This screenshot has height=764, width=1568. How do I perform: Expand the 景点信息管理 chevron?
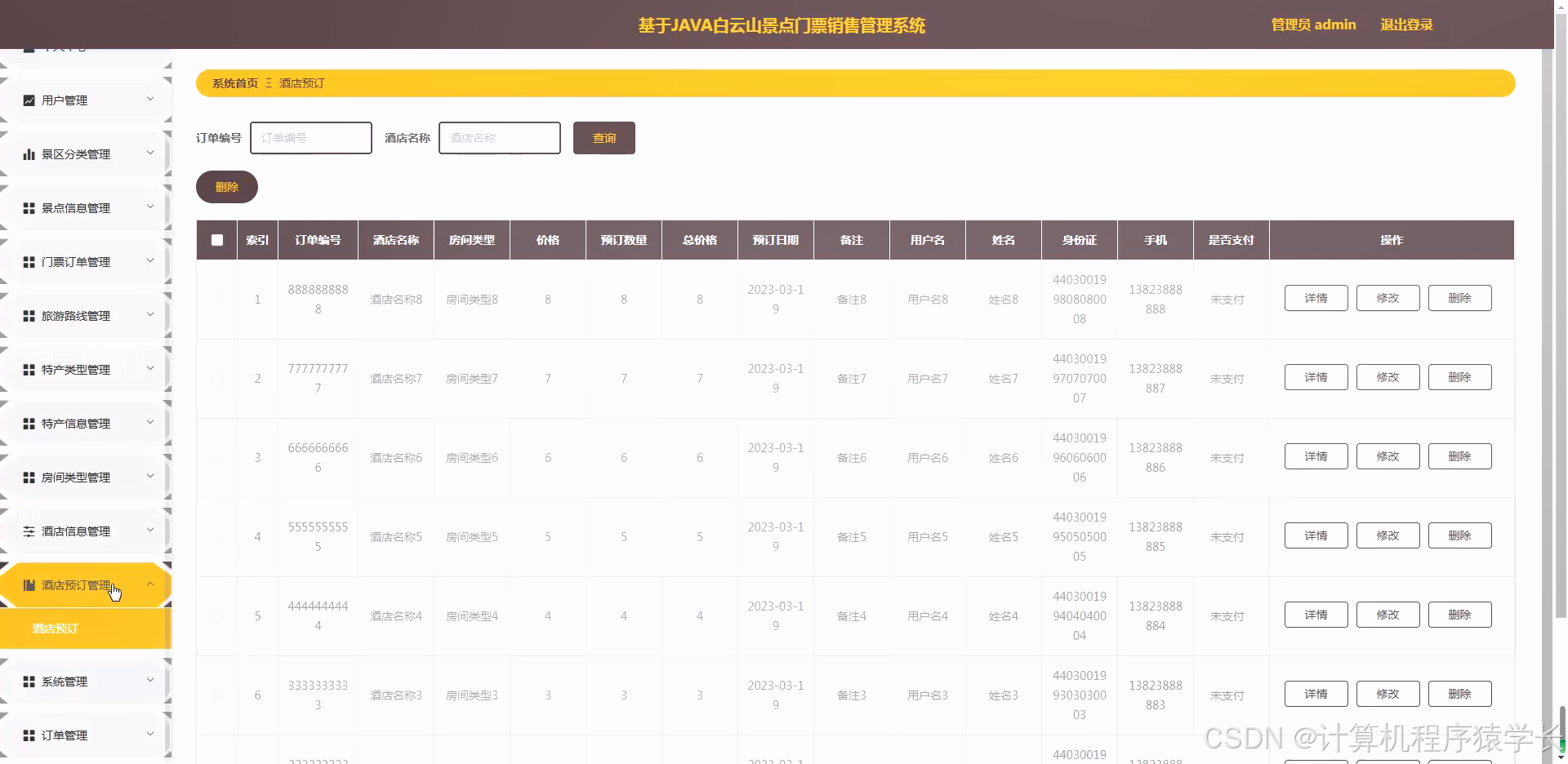pos(150,207)
